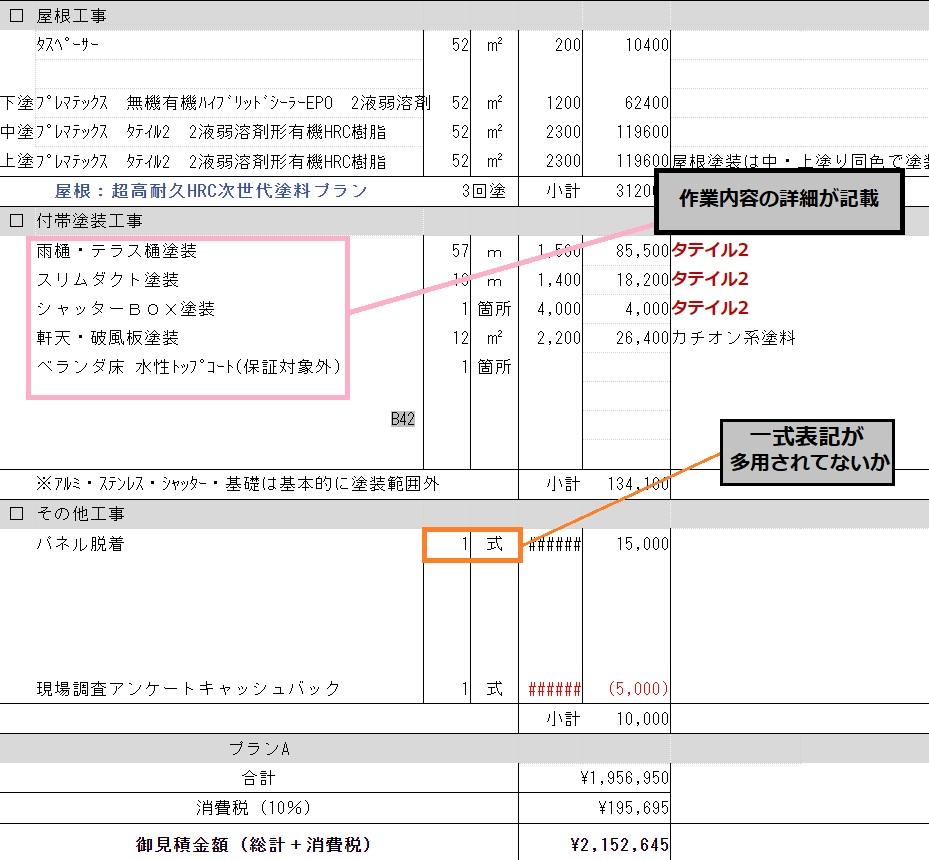Click the unit price 2,200
The height and width of the screenshot is (860, 929).
point(559,338)
